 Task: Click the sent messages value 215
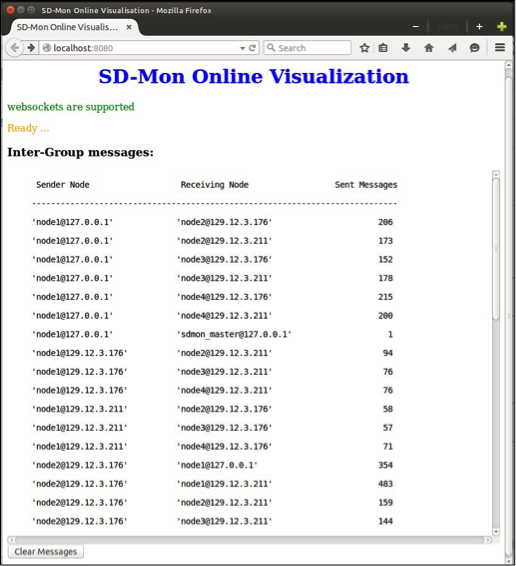tap(385, 297)
